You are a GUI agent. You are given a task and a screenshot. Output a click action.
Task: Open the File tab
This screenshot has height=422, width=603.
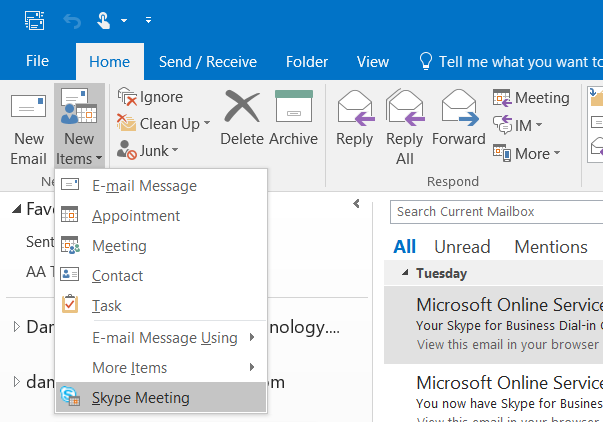pos(37,62)
